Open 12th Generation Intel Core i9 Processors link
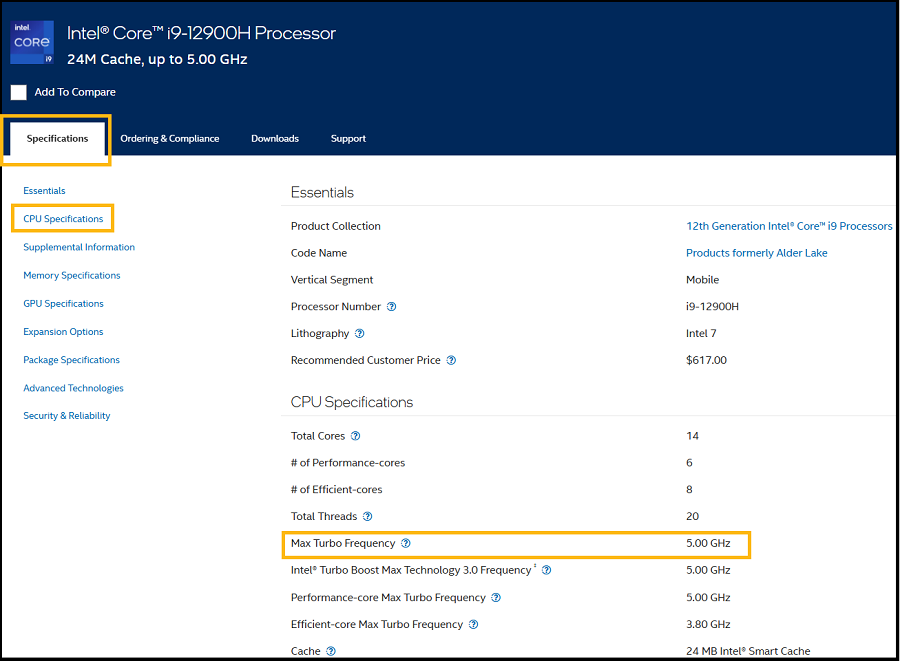 (x=789, y=226)
